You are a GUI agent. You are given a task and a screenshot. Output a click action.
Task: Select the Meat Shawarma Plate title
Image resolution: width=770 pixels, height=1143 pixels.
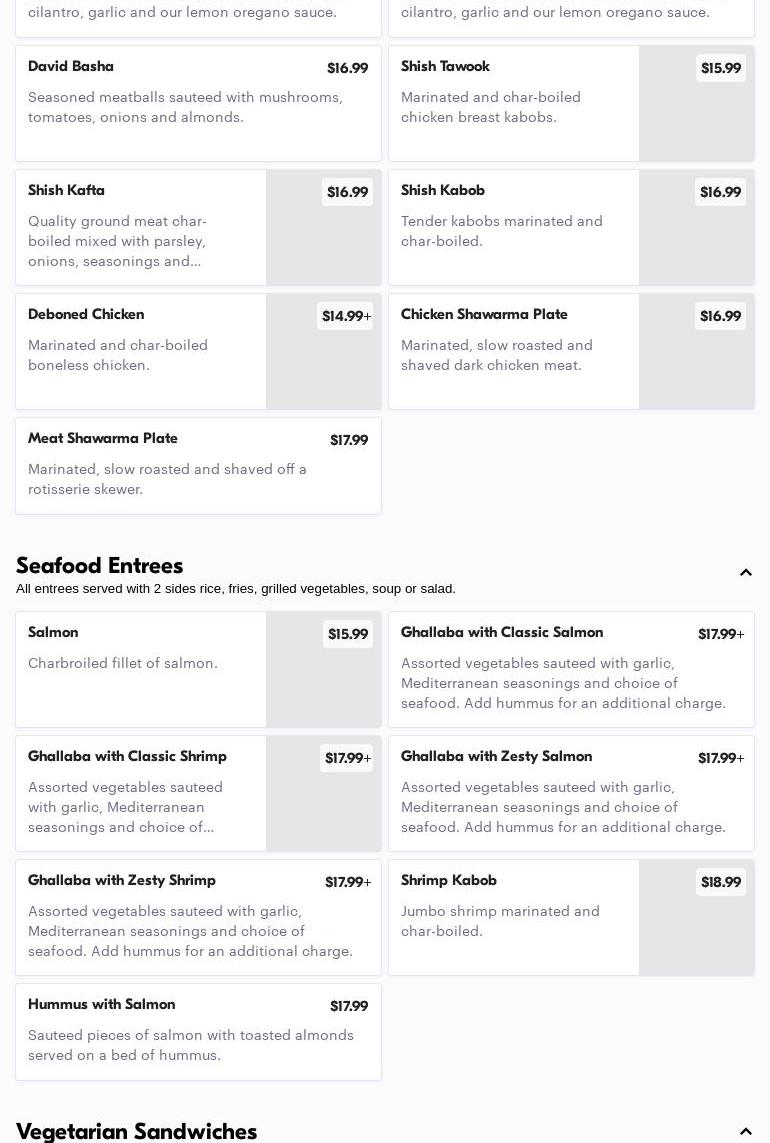pos(103,439)
